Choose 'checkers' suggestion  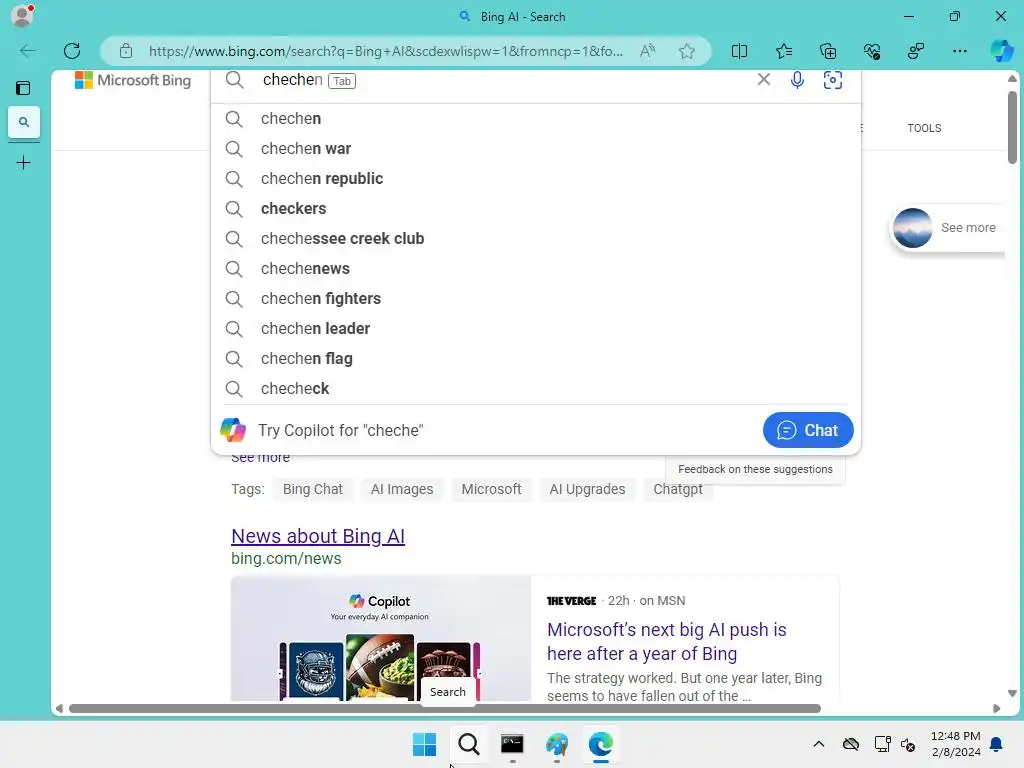click(x=536, y=208)
